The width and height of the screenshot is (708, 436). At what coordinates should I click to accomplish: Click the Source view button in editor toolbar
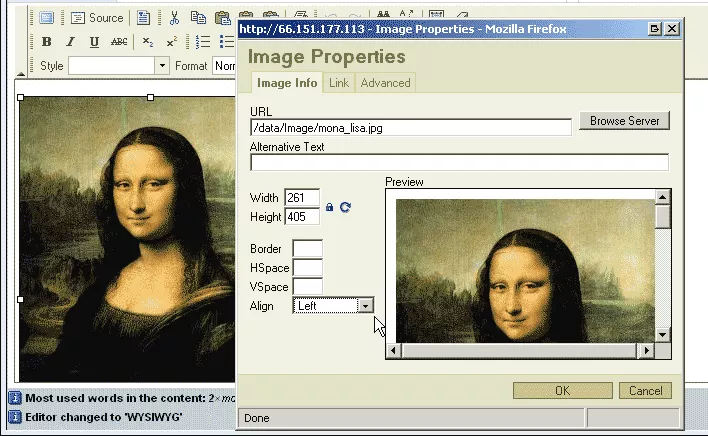tap(97, 18)
